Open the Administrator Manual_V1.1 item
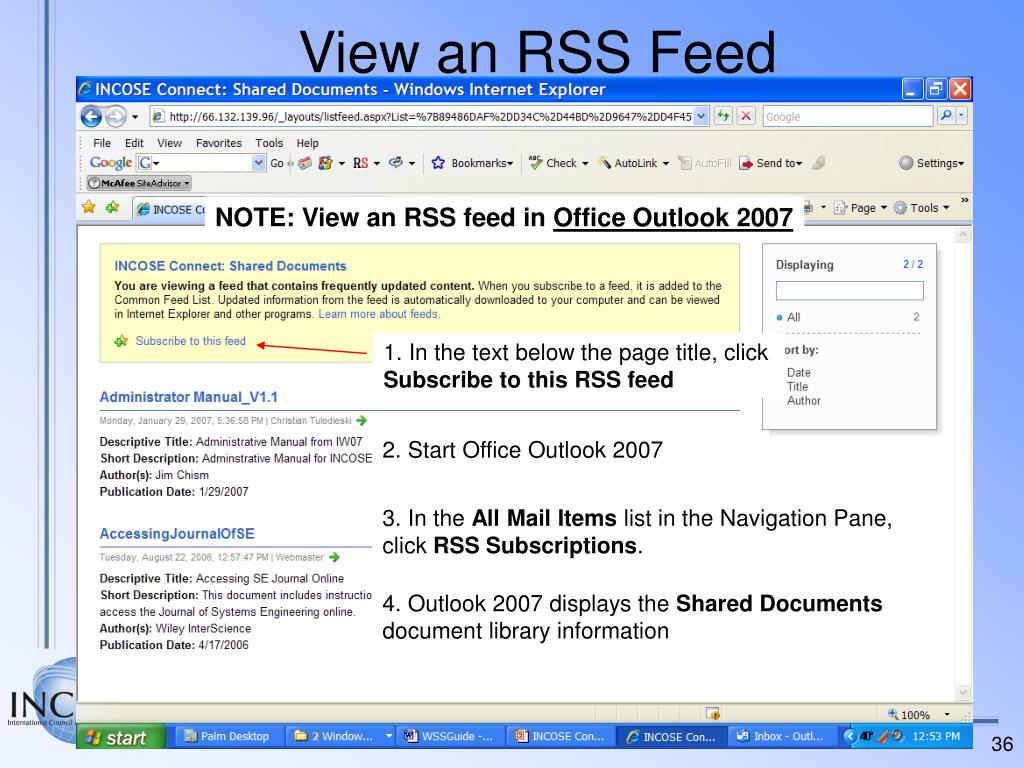 (x=189, y=397)
